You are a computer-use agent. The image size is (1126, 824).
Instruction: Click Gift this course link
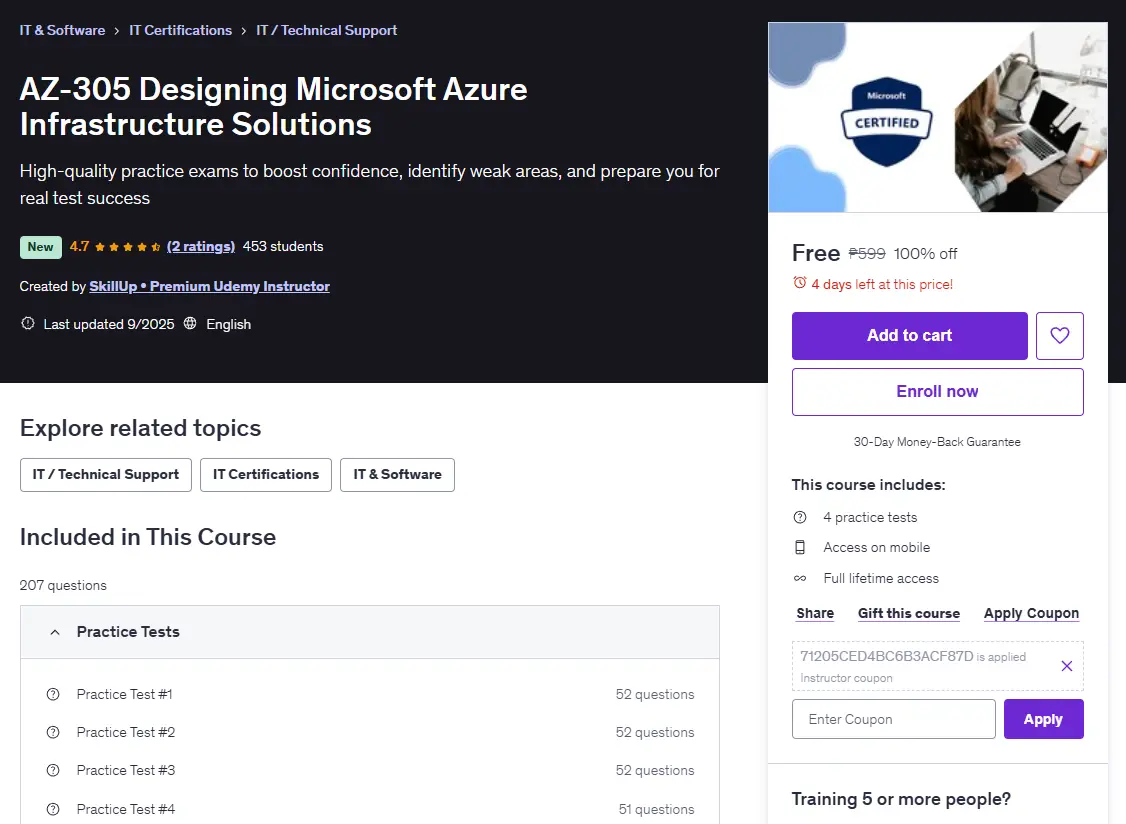[909, 614]
